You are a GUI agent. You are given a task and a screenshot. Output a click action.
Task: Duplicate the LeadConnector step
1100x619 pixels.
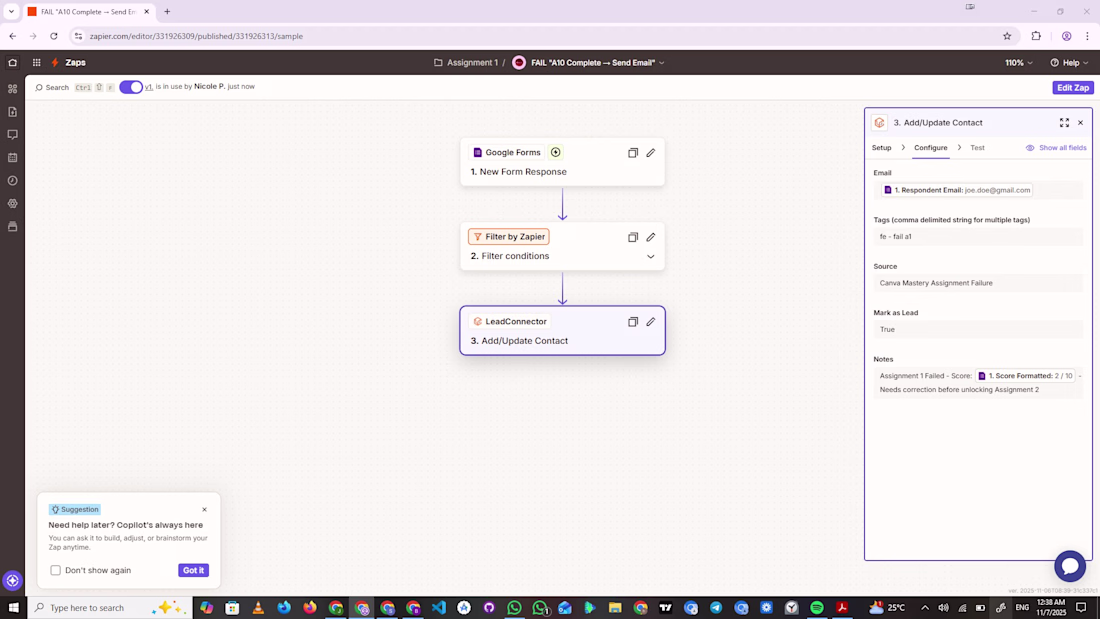pos(633,322)
